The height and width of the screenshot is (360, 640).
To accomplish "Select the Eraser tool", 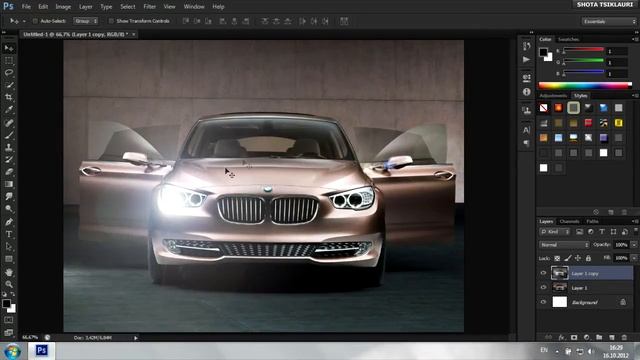I will [x=9, y=171].
